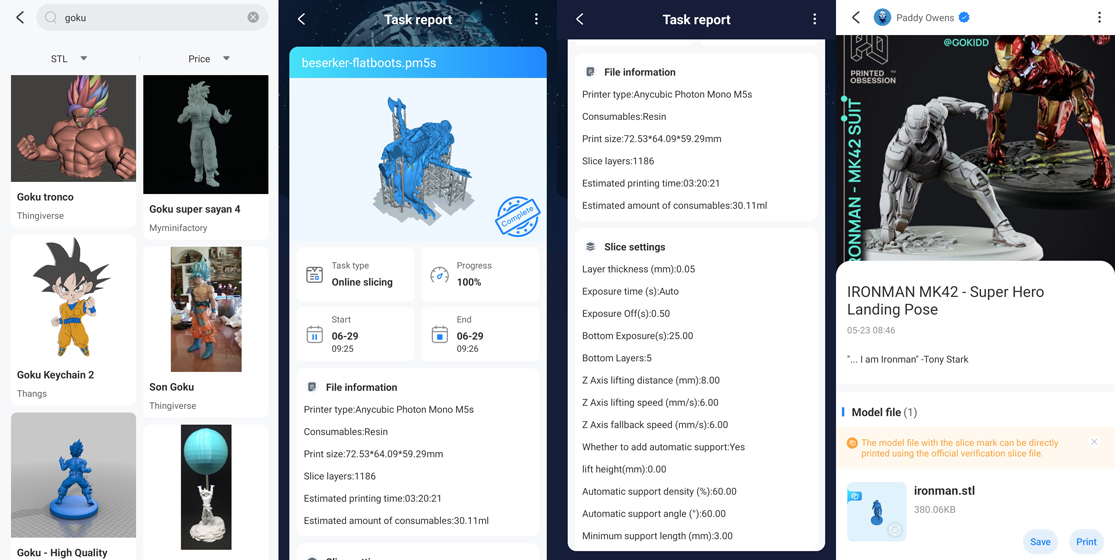Viewport: 1115px width, 560px height.
Task: Select 'Z Axis lifting distance (mm):8.00' row
Action: pos(651,380)
